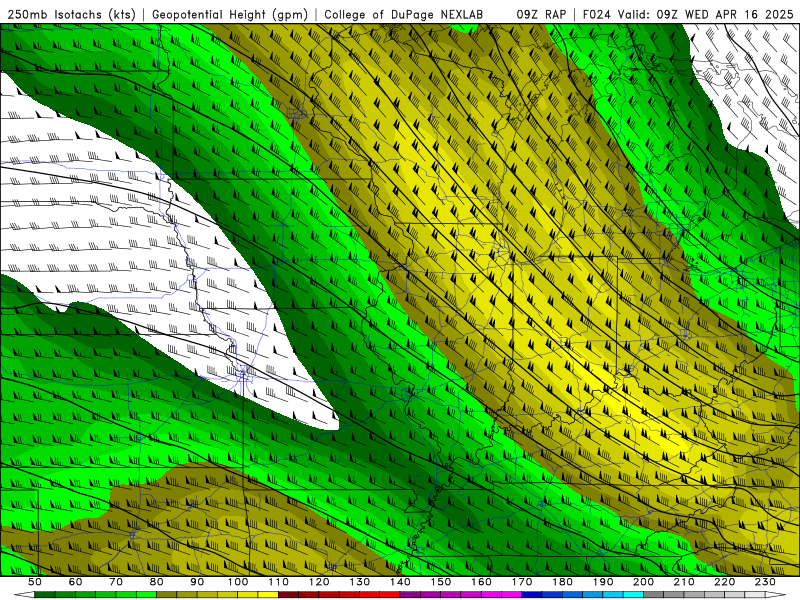Viewport: 800px width, 600px height.
Task: Click the 'F024' forecast hour label
Action: [597, 14]
